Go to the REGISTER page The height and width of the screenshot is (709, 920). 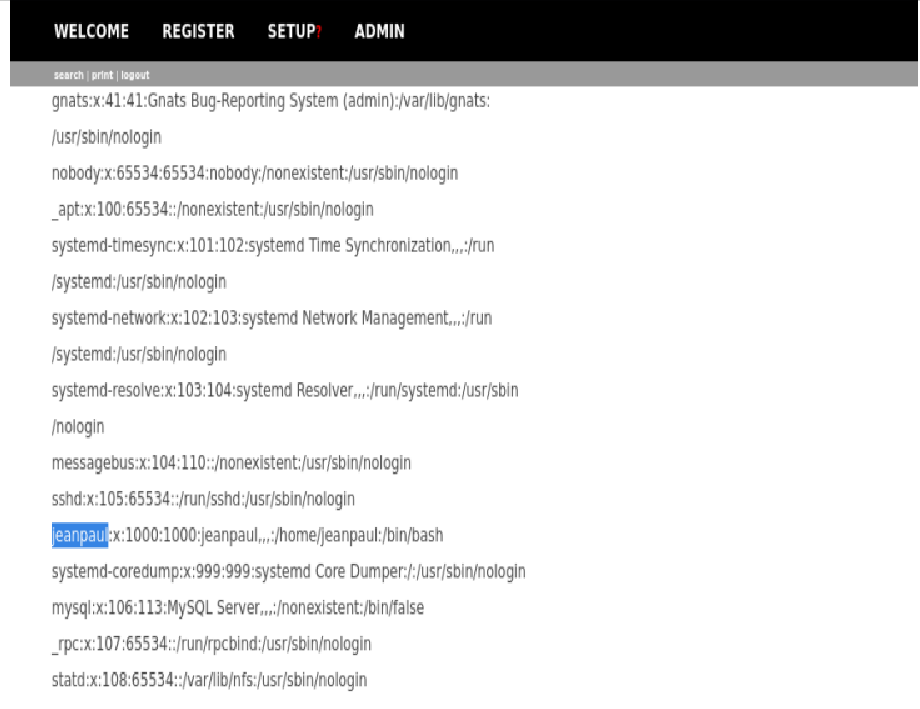coord(198,31)
